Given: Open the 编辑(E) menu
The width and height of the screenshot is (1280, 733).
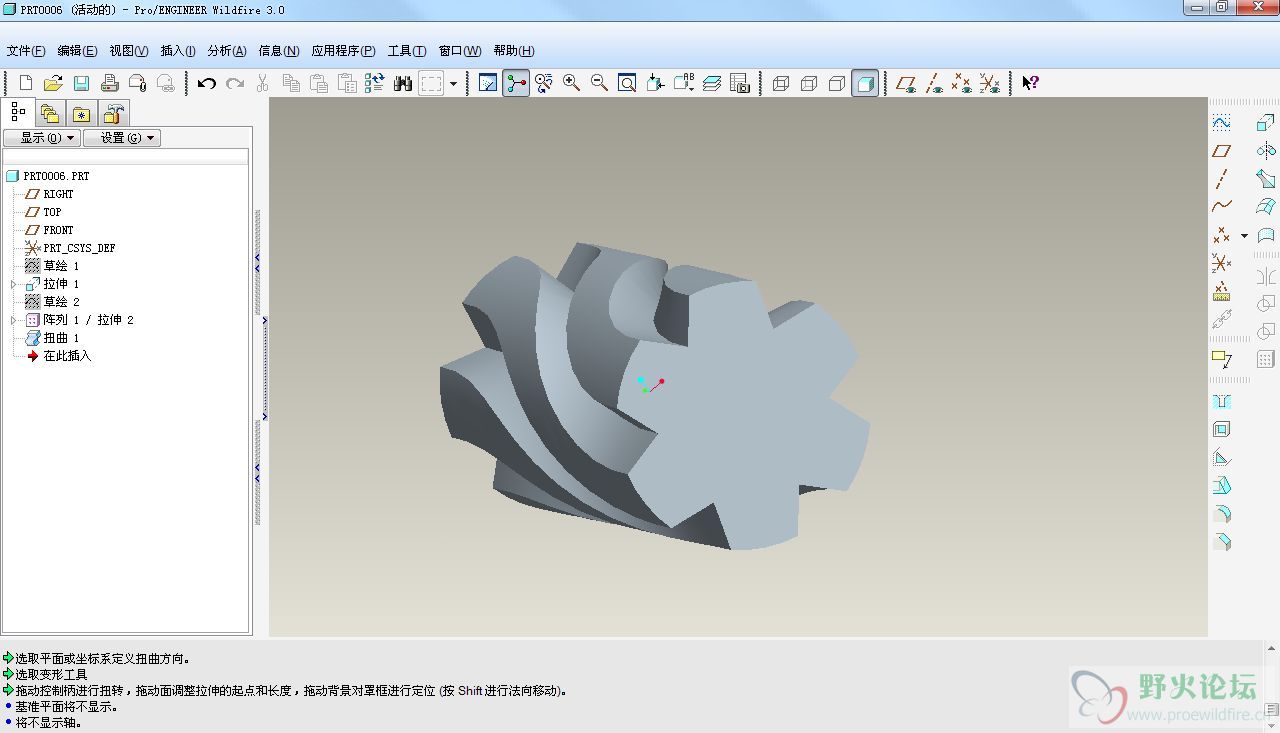Looking at the screenshot, I should [77, 51].
